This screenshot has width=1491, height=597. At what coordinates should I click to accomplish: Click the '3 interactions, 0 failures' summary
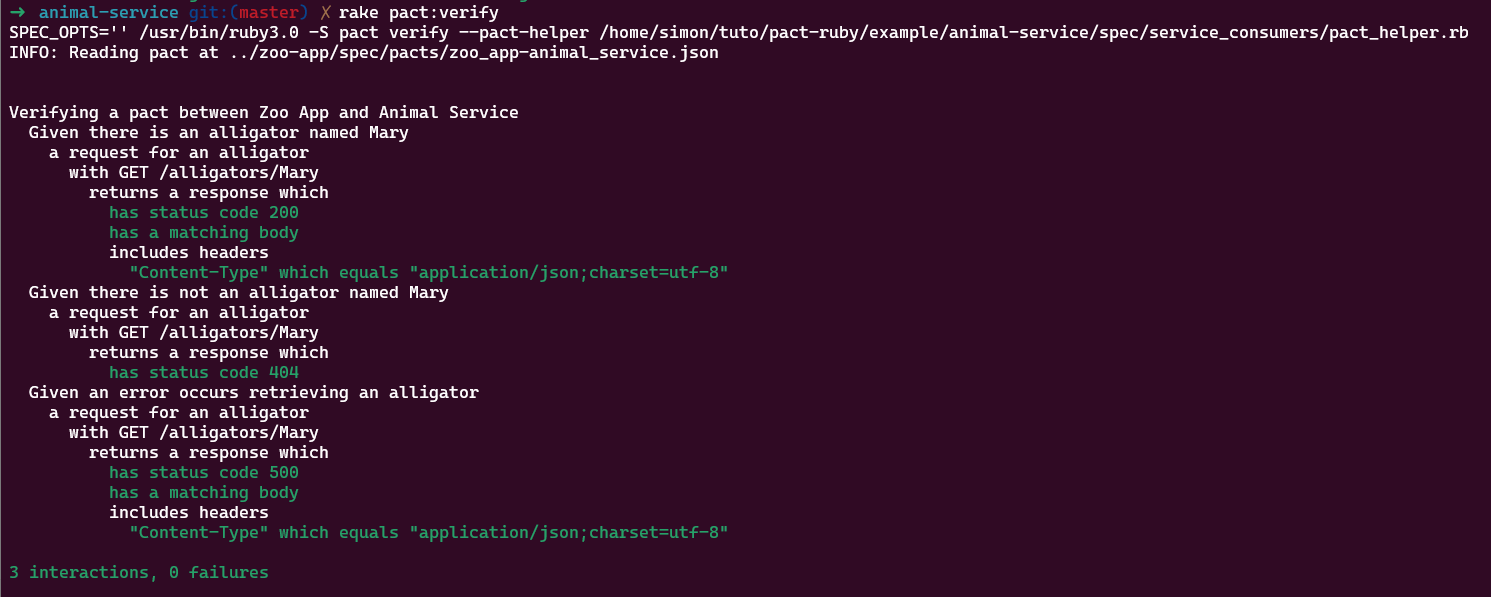coord(139,573)
